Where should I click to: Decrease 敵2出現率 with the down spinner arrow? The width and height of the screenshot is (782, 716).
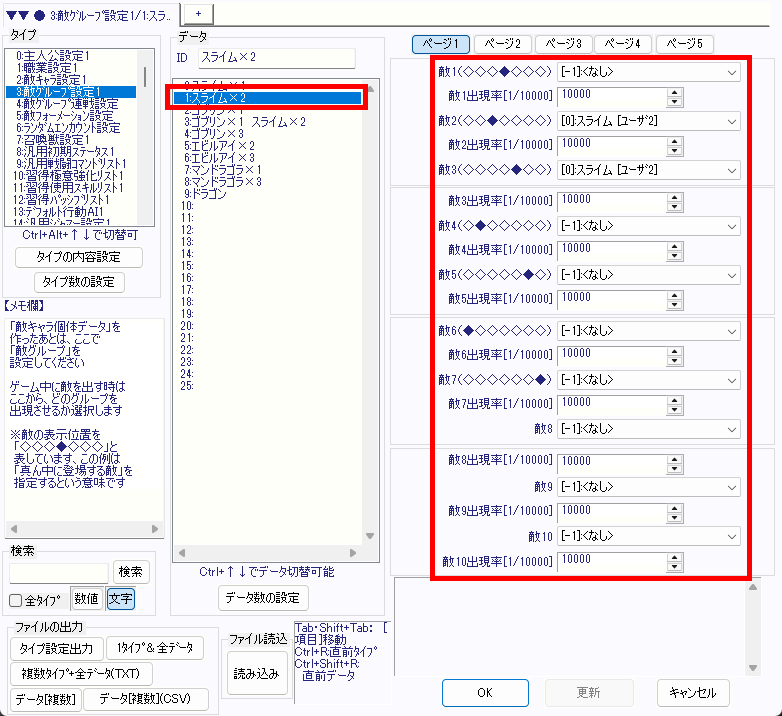[x=675, y=152]
